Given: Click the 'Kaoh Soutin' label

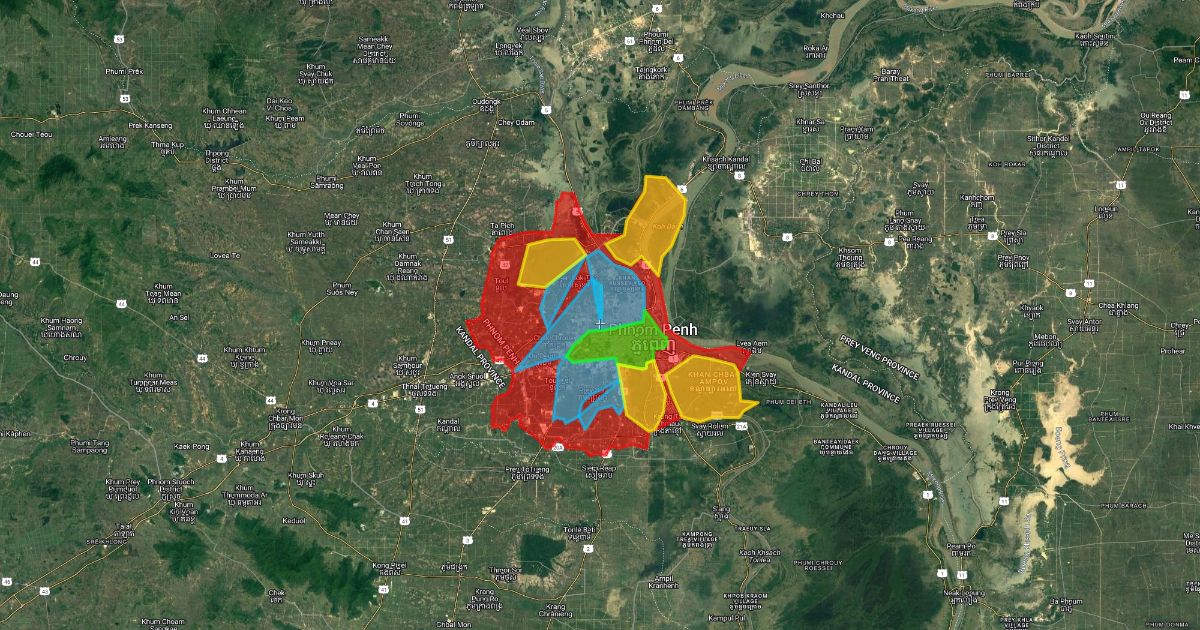Looking at the screenshot, I should [x=1095, y=37].
